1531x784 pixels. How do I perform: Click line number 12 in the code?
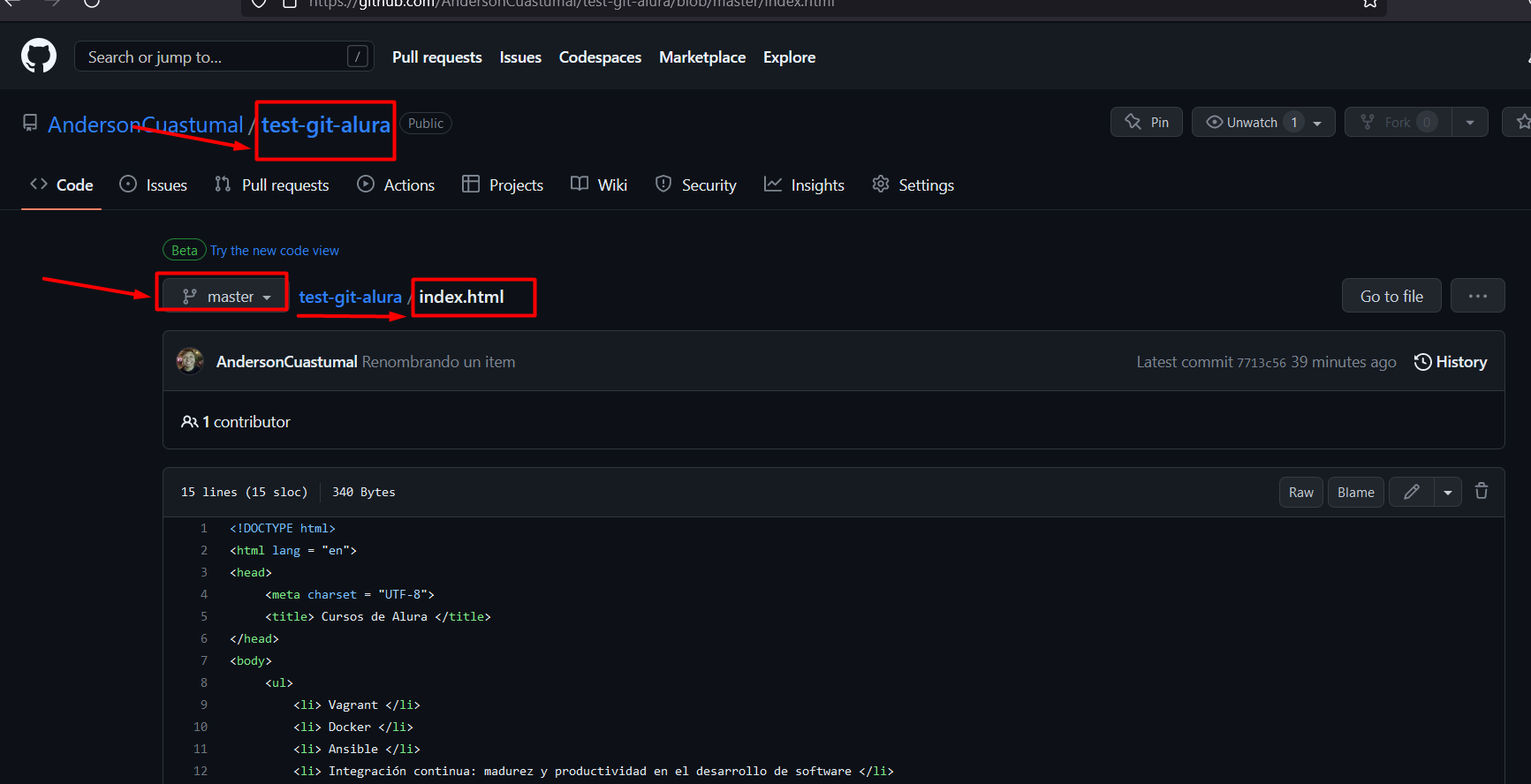(201, 771)
